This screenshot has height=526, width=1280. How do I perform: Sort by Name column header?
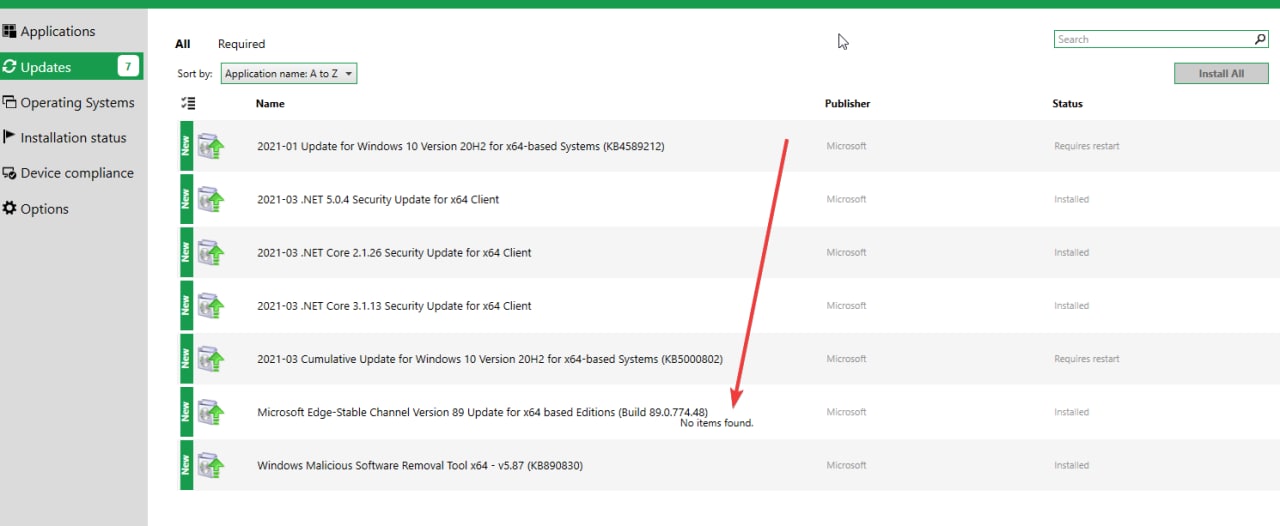pos(270,103)
